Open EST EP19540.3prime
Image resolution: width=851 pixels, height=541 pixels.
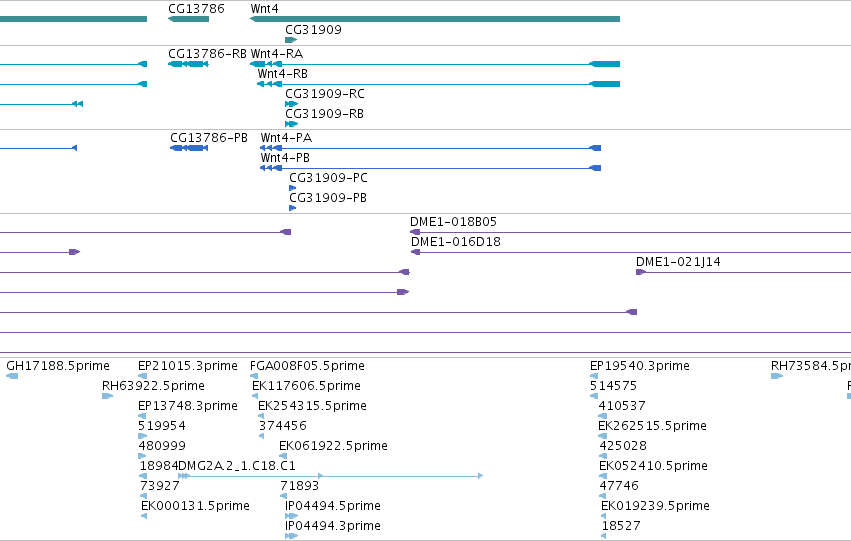click(x=640, y=366)
